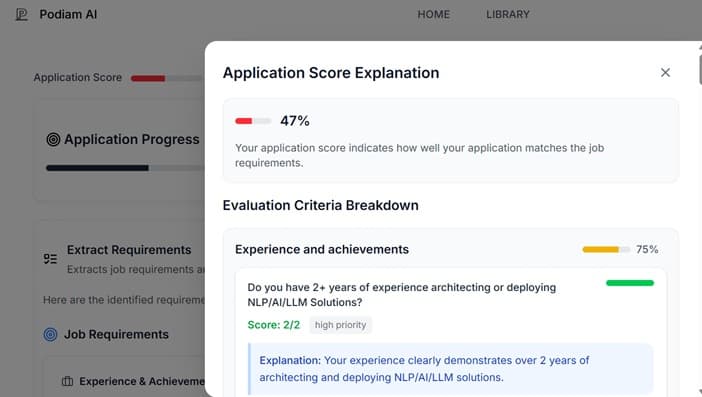702x397 pixels.
Task: Click the Application Progress target icon
Action: (53, 140)
